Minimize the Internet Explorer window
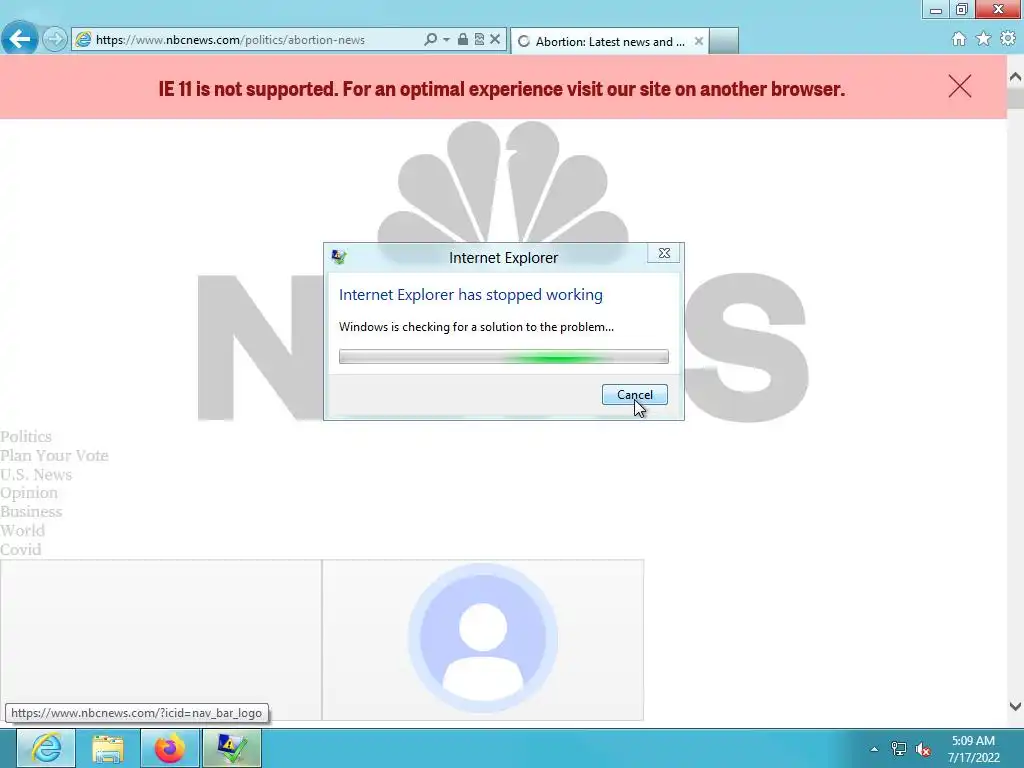 936,10
